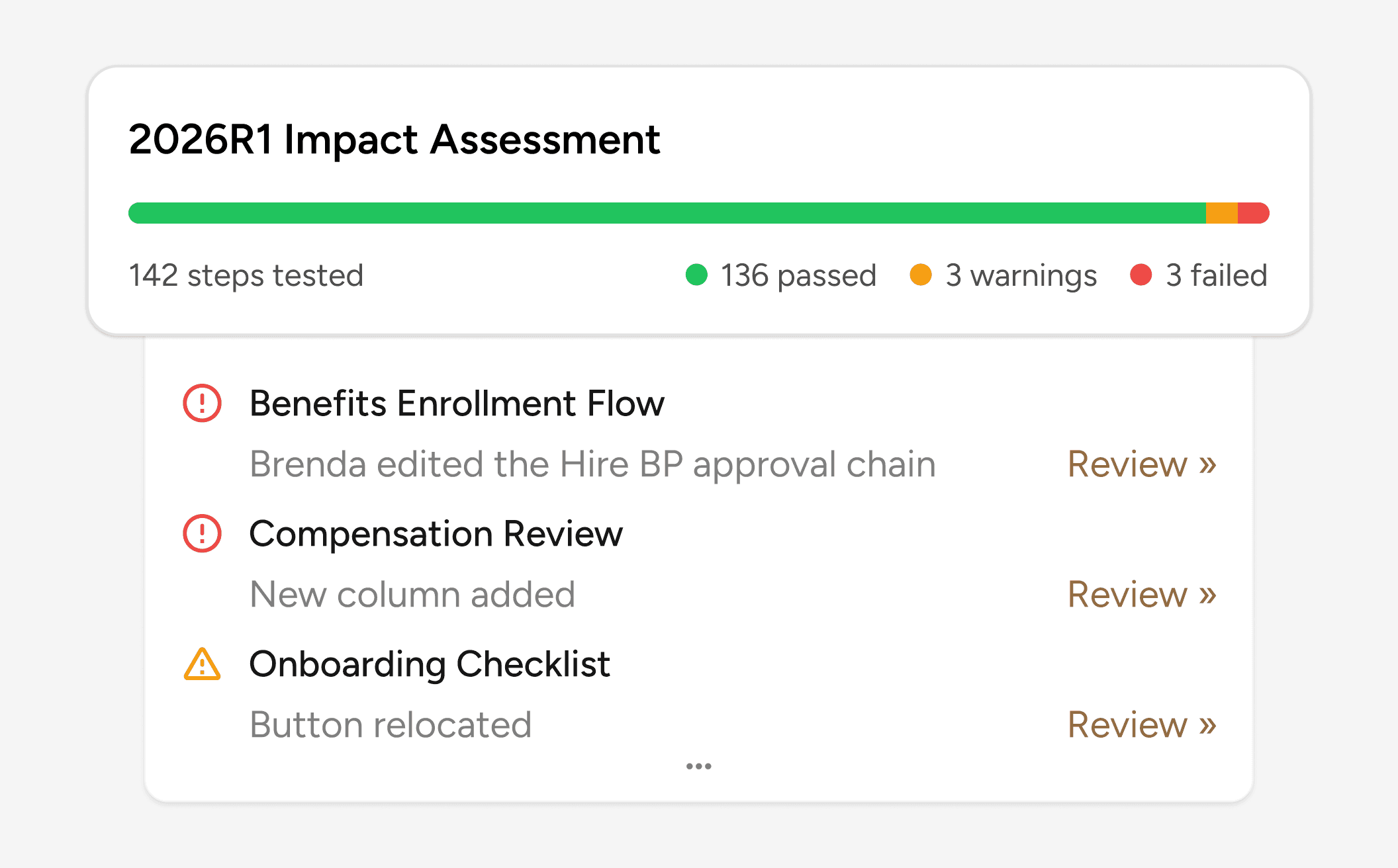Click the 3 warnings legend label
Screen dimensions: 1398x868
pos(1021,275)
